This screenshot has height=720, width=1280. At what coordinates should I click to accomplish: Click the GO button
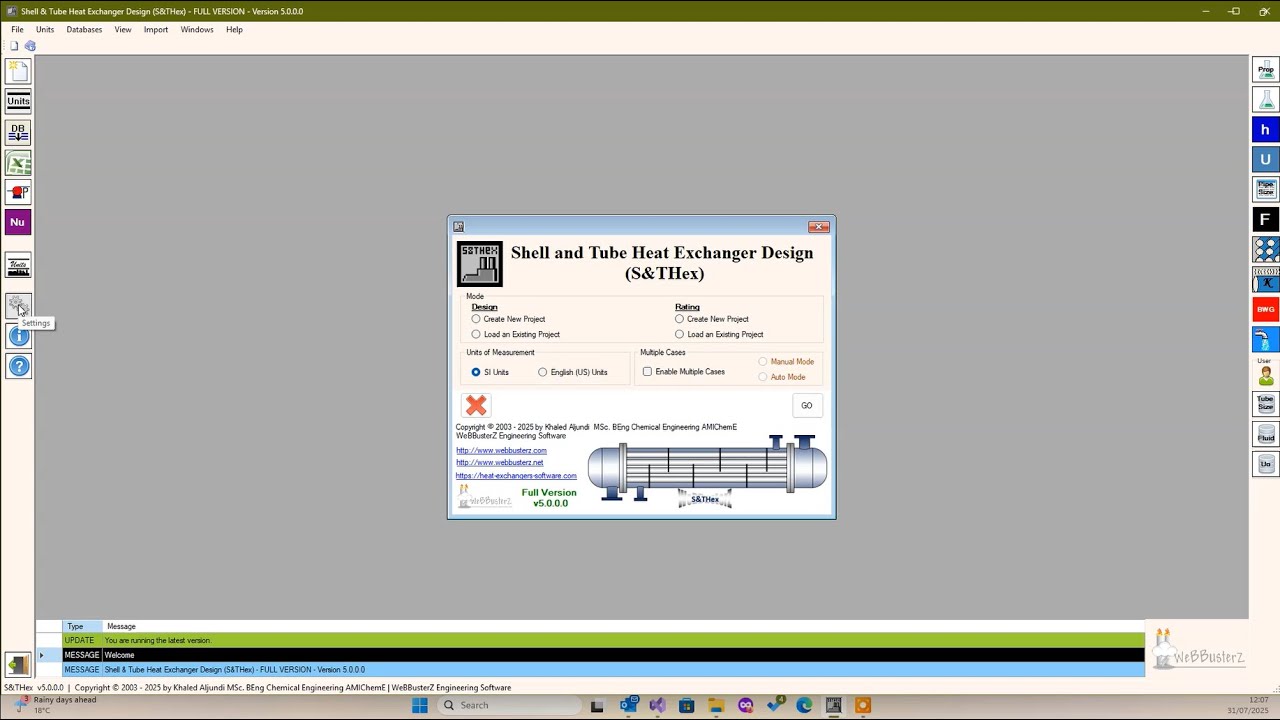806,405
